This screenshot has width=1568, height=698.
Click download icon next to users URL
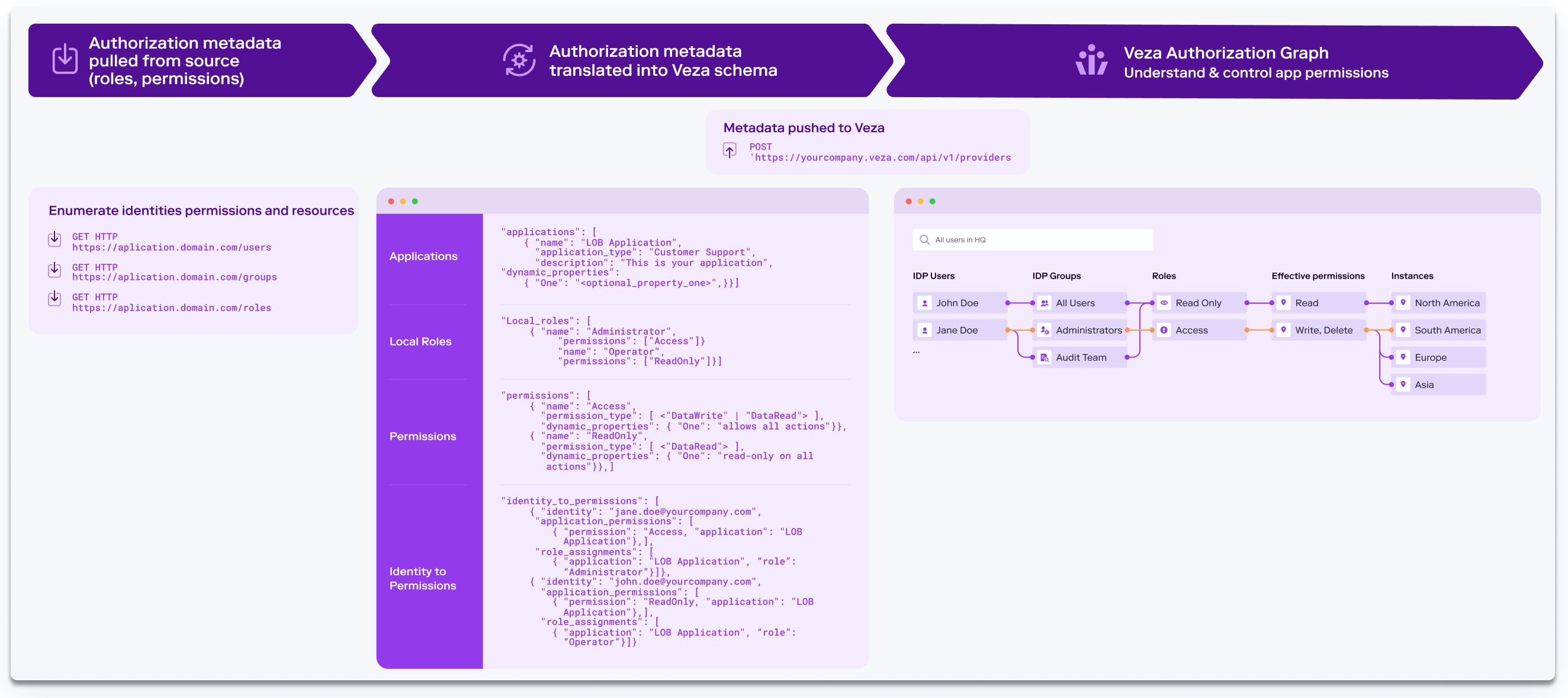click(x=55, y=239)
